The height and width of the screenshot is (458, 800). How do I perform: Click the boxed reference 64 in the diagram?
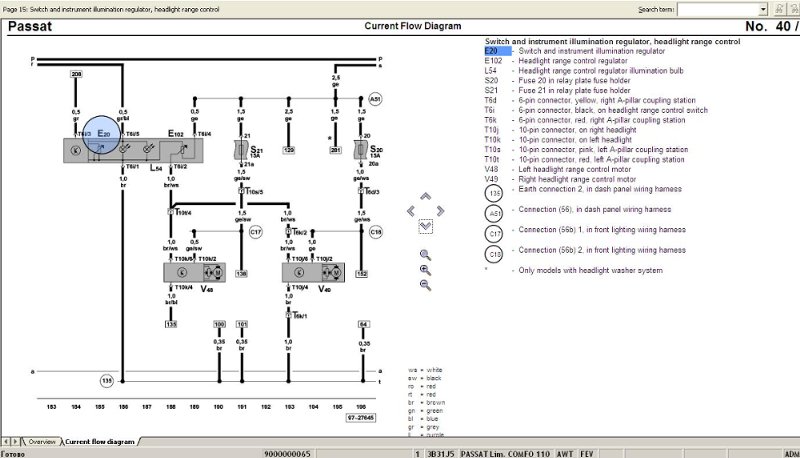tap(363, 324)
